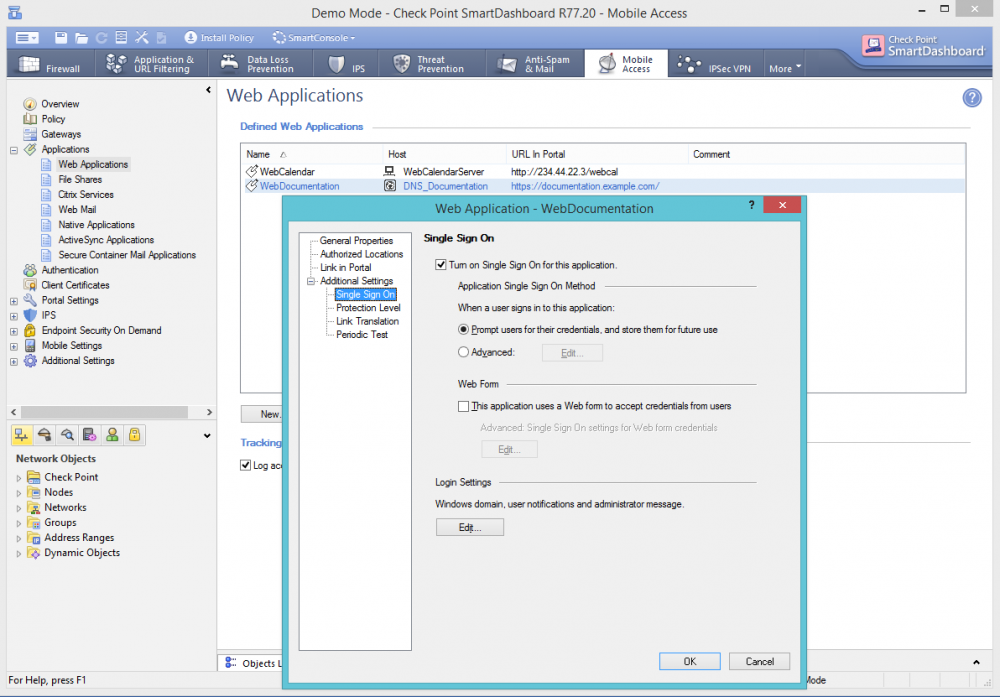Select Authentication in the tree

[70, 270]
